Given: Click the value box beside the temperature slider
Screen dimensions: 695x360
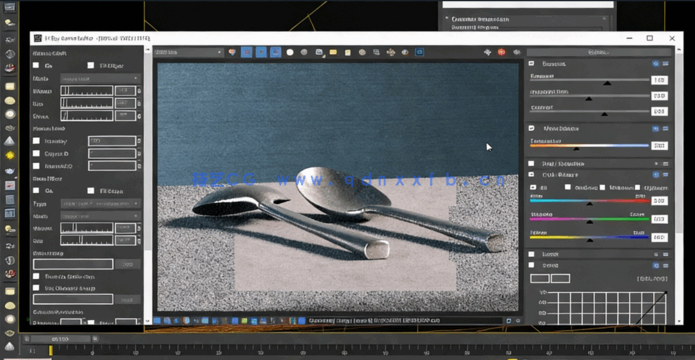Looking at the screenshot, I should [660, 145].
